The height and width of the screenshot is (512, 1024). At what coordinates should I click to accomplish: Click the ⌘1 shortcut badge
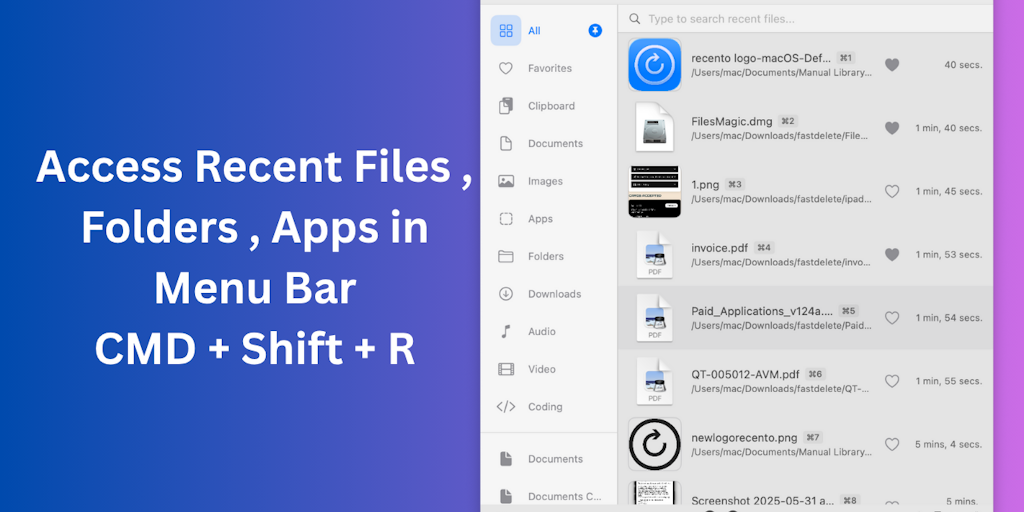[846, 58]
